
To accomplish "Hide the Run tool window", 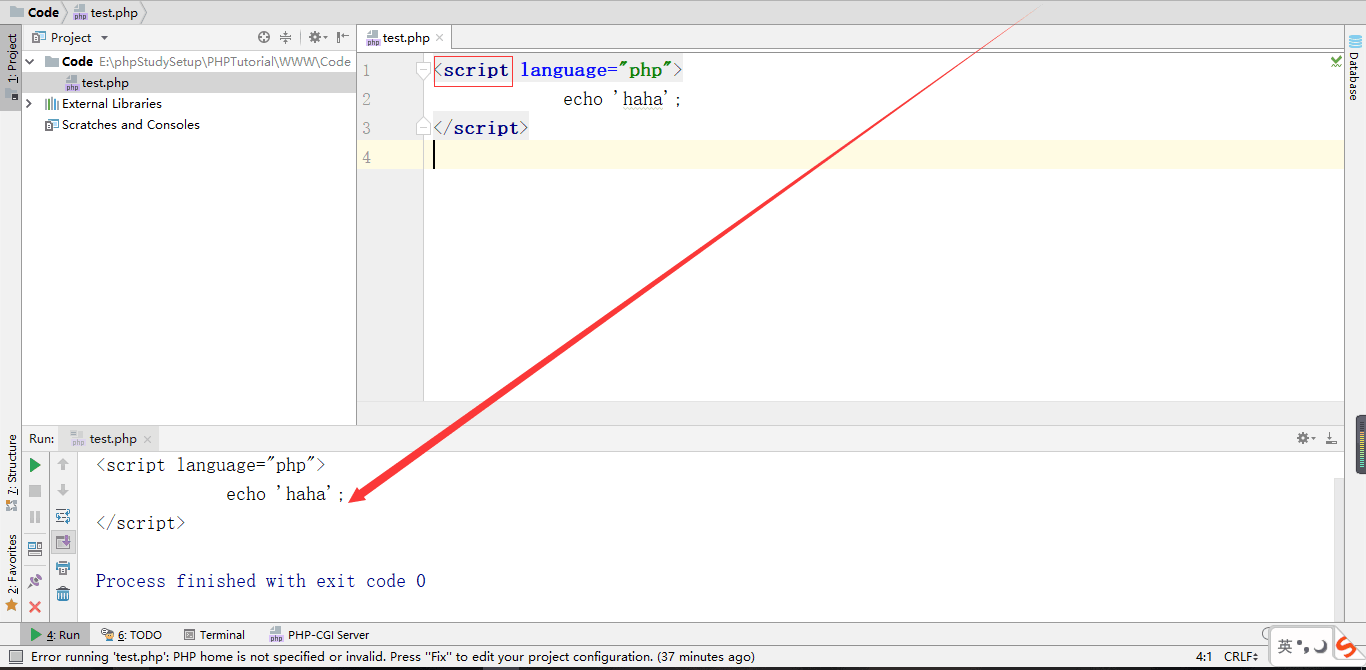I will (1331, 438).
